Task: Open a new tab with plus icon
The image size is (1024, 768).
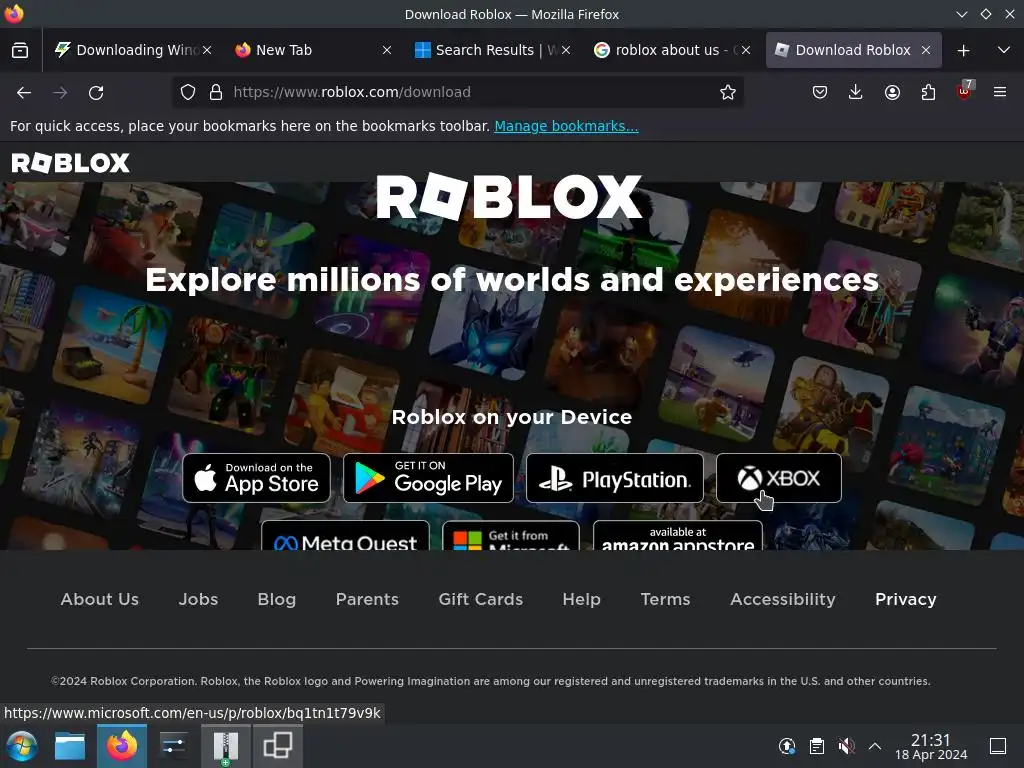Action: click(x=963, y=50)
